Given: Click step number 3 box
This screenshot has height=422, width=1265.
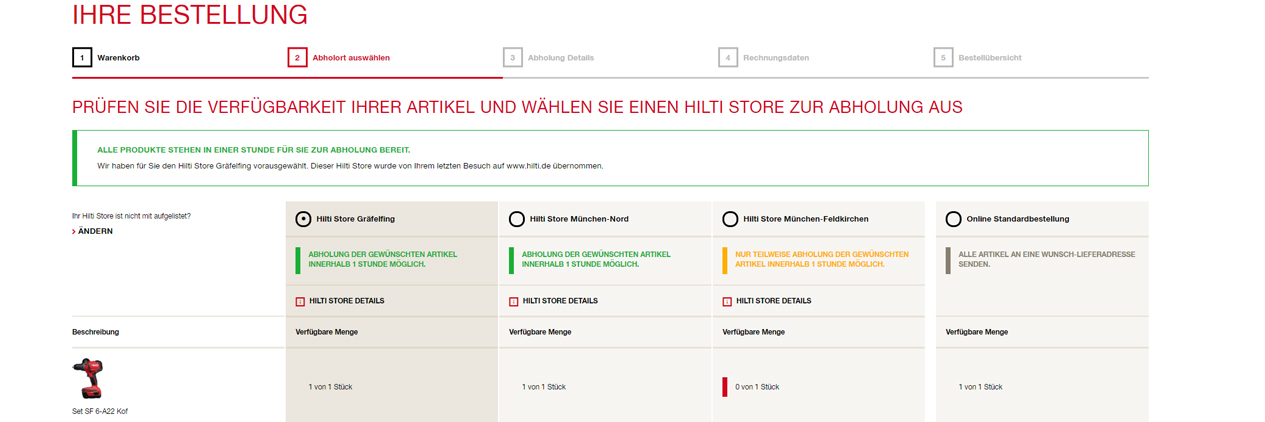Looking at the screenshot, I should [x=513, y=58].
